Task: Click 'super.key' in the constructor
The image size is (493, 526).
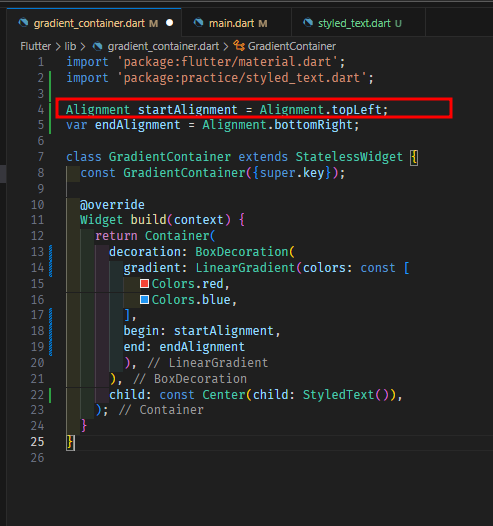Action: click(x=292, y=173)
